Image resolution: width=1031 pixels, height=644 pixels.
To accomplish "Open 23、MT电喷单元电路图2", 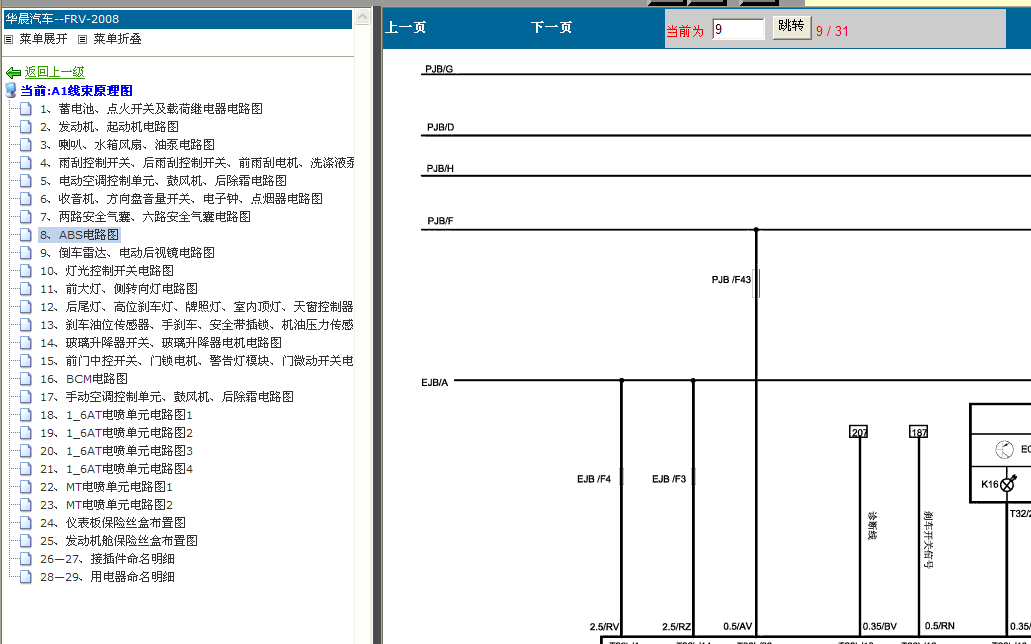I will point(106,505).
